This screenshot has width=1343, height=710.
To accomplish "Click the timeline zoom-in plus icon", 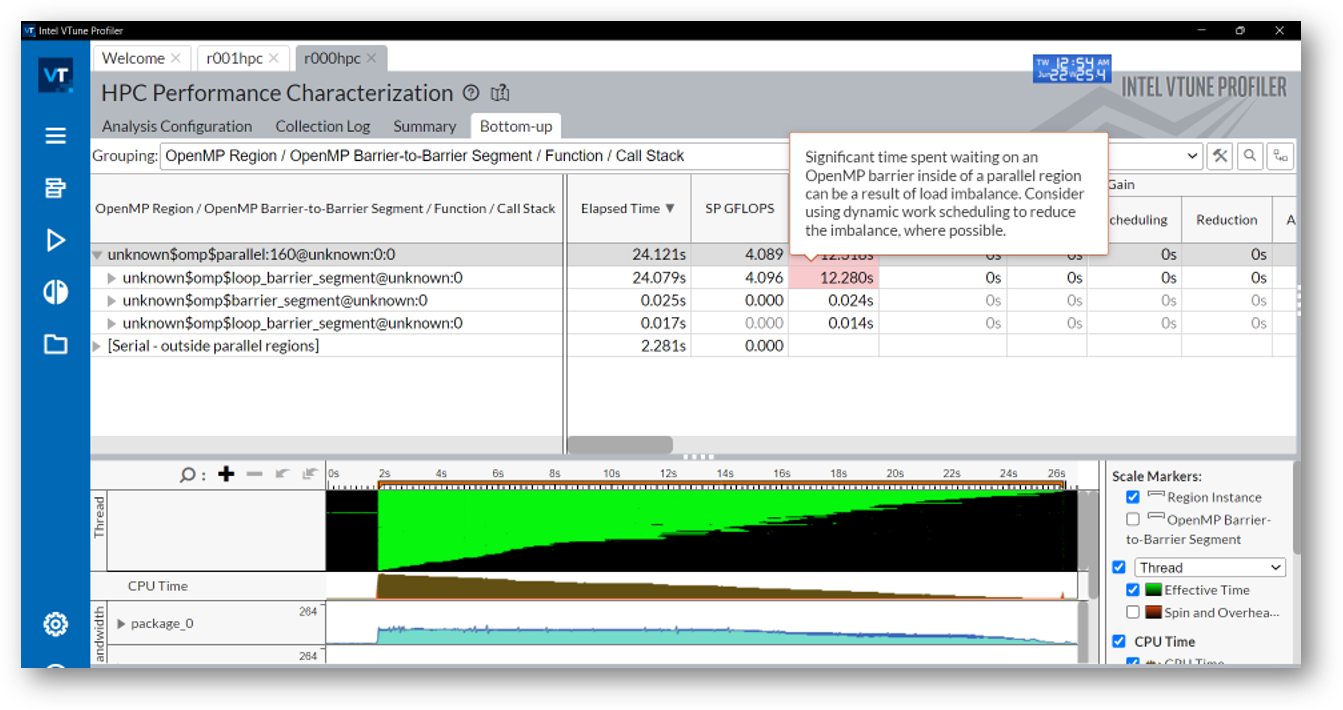I will pyautogui.click(x=226, y=474).
